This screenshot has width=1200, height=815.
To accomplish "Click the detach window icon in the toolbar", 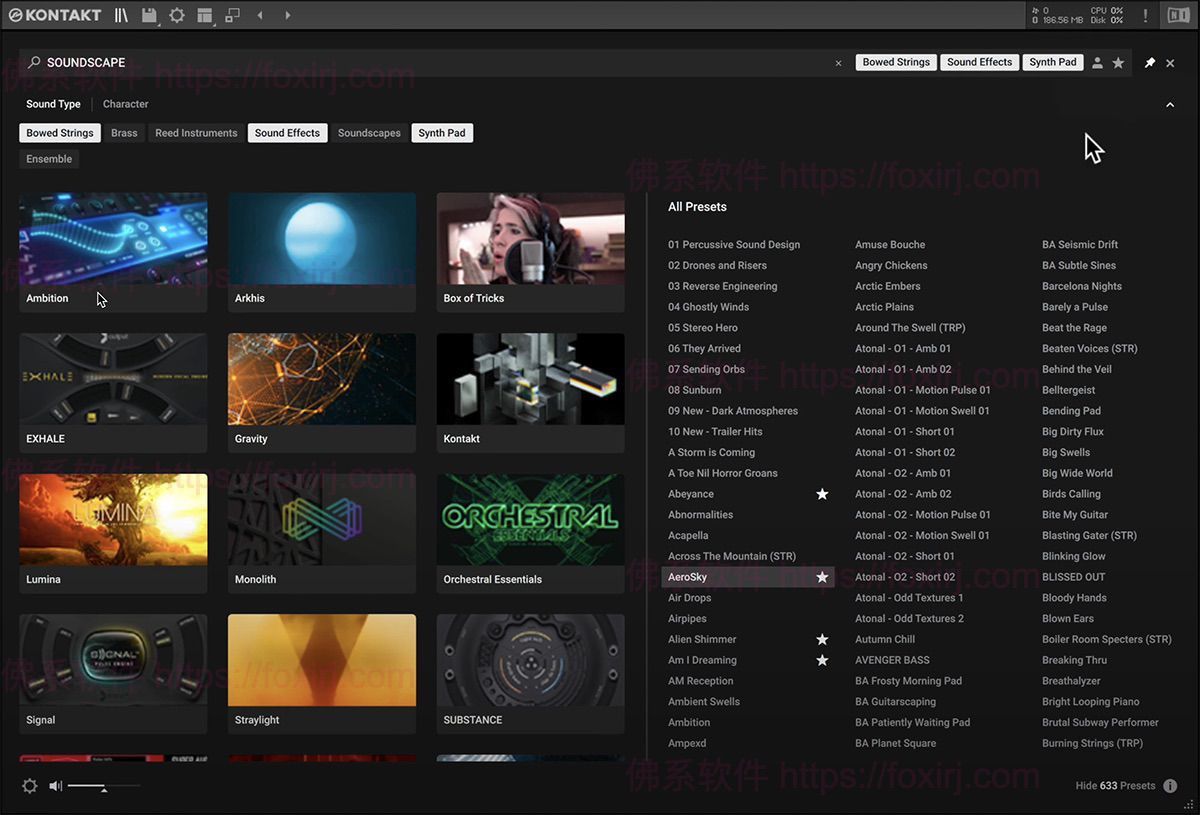I will click(x=232, y=14).
